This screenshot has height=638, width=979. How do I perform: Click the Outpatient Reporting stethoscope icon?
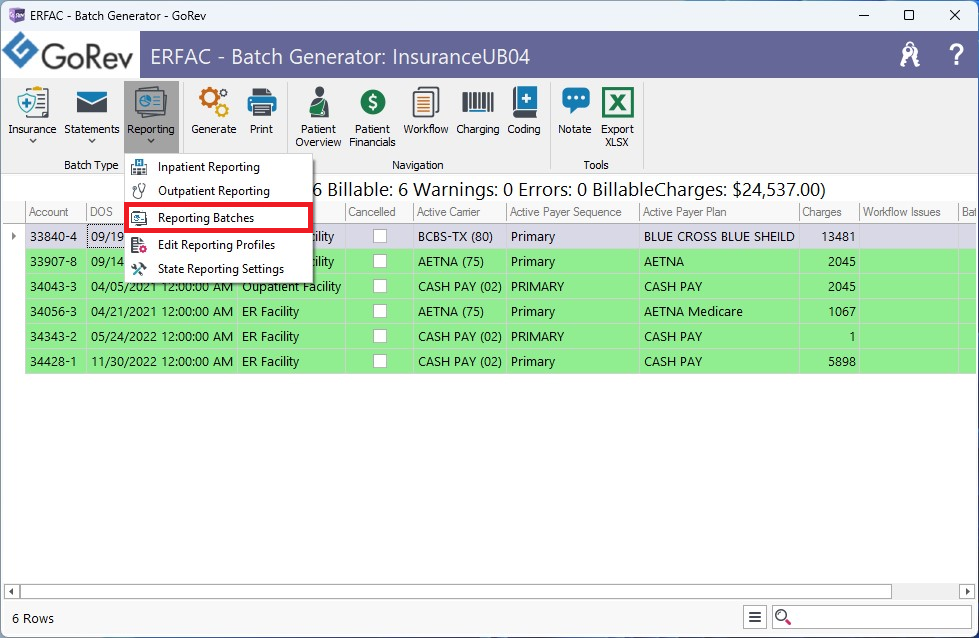[x=139, y=191]
